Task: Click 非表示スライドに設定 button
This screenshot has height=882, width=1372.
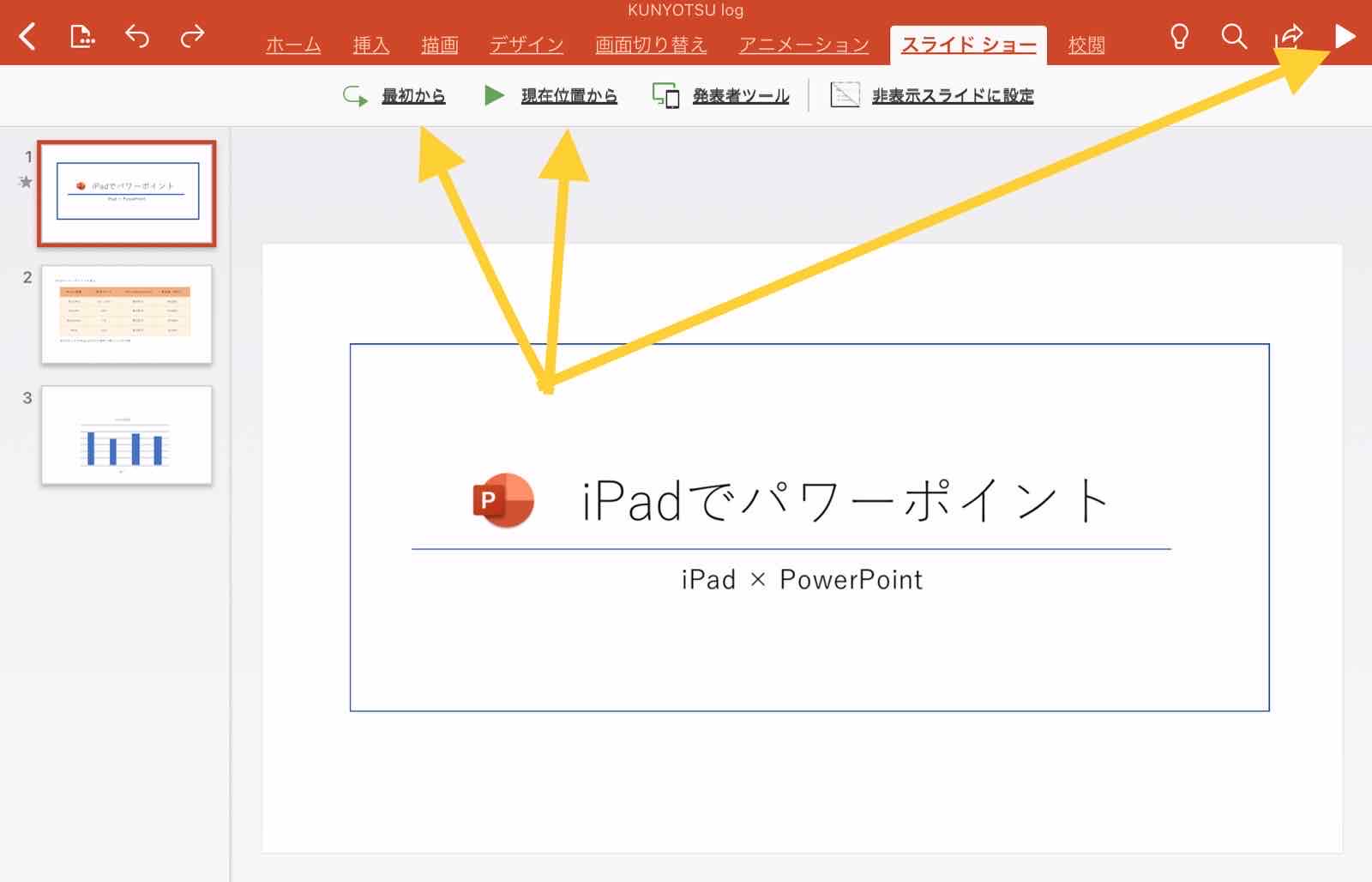Action: (x=953, y=95)
